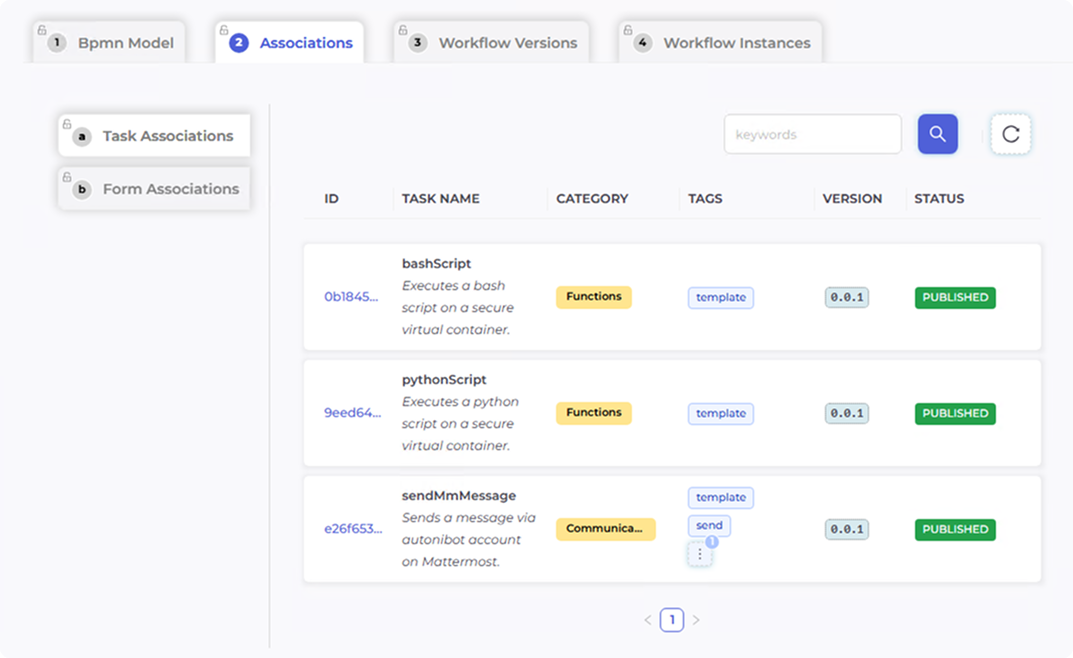Click page number 1 in pagination

coord(672,620)
